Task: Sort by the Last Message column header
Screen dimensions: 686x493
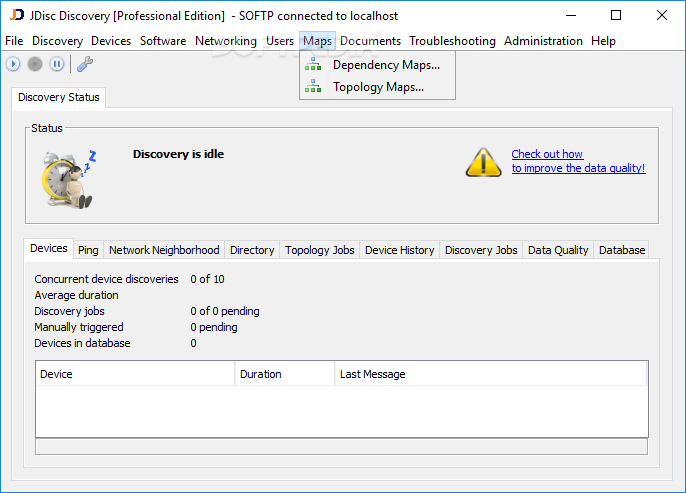Action: pos(491,374)
